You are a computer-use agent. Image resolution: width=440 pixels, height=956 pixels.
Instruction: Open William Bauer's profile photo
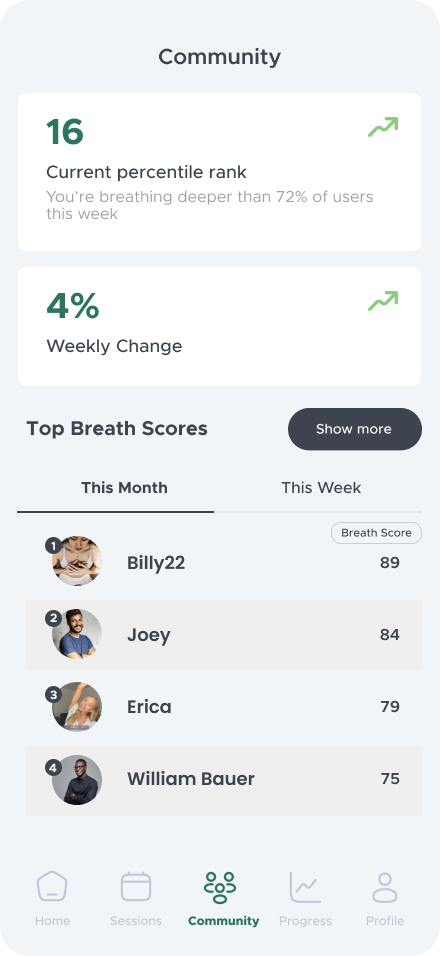point(77,780)
